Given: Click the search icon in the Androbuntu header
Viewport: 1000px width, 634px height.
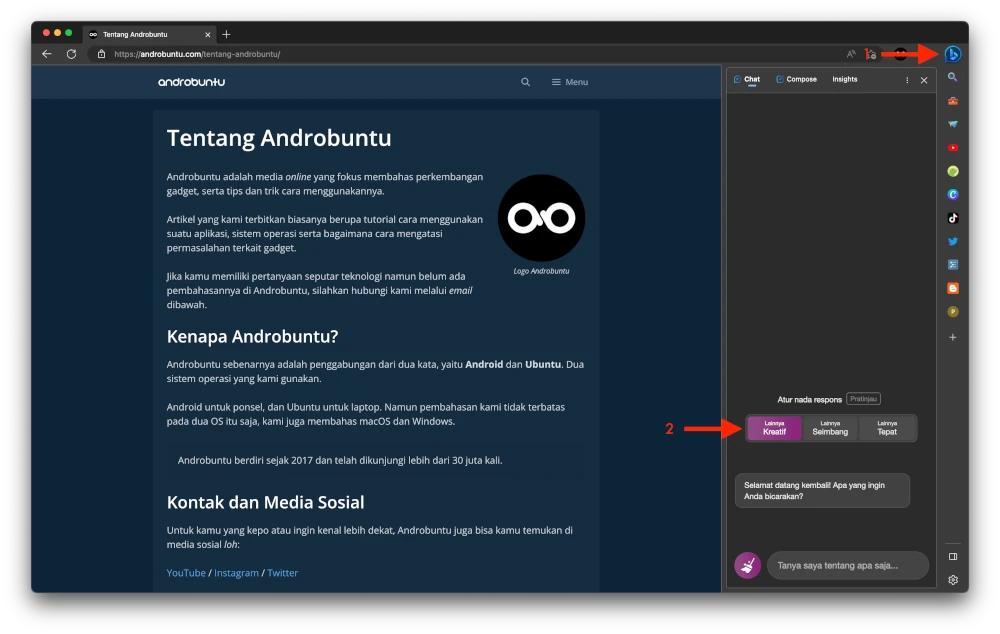Looking at the screenshot, I should (525, 82).
